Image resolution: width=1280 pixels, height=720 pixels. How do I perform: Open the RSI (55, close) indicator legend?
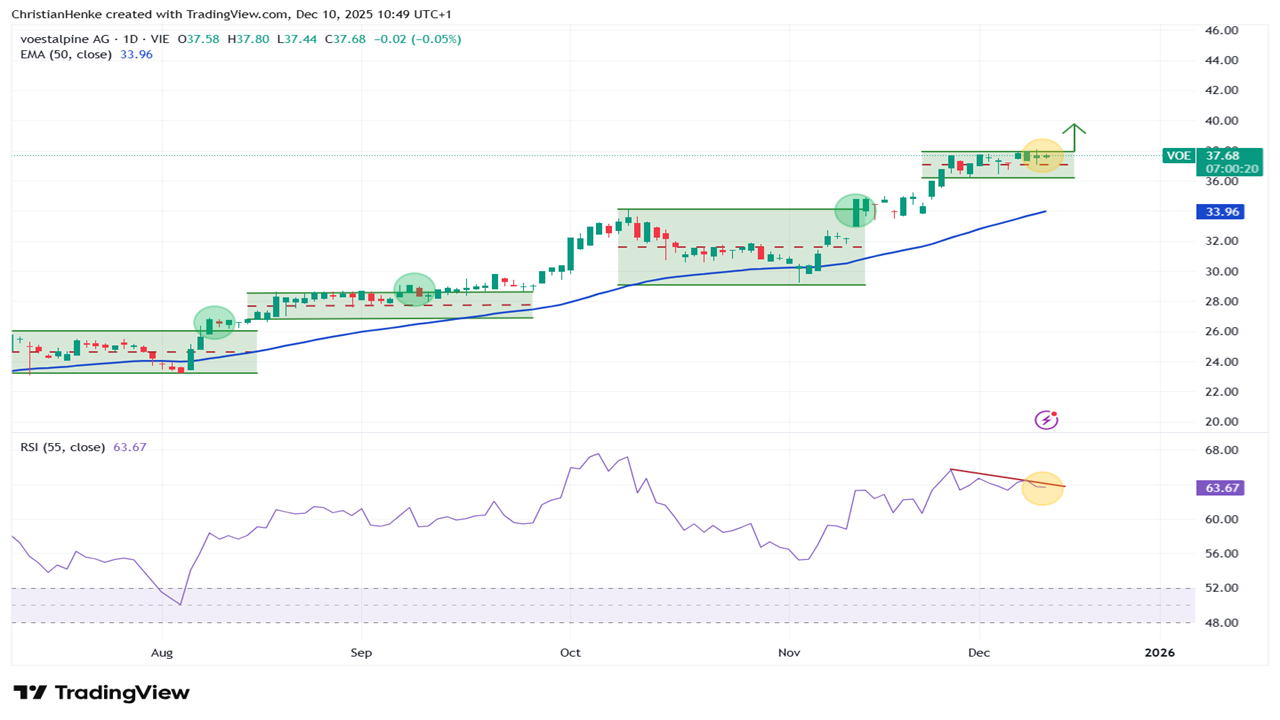click(x=62, y=447)
